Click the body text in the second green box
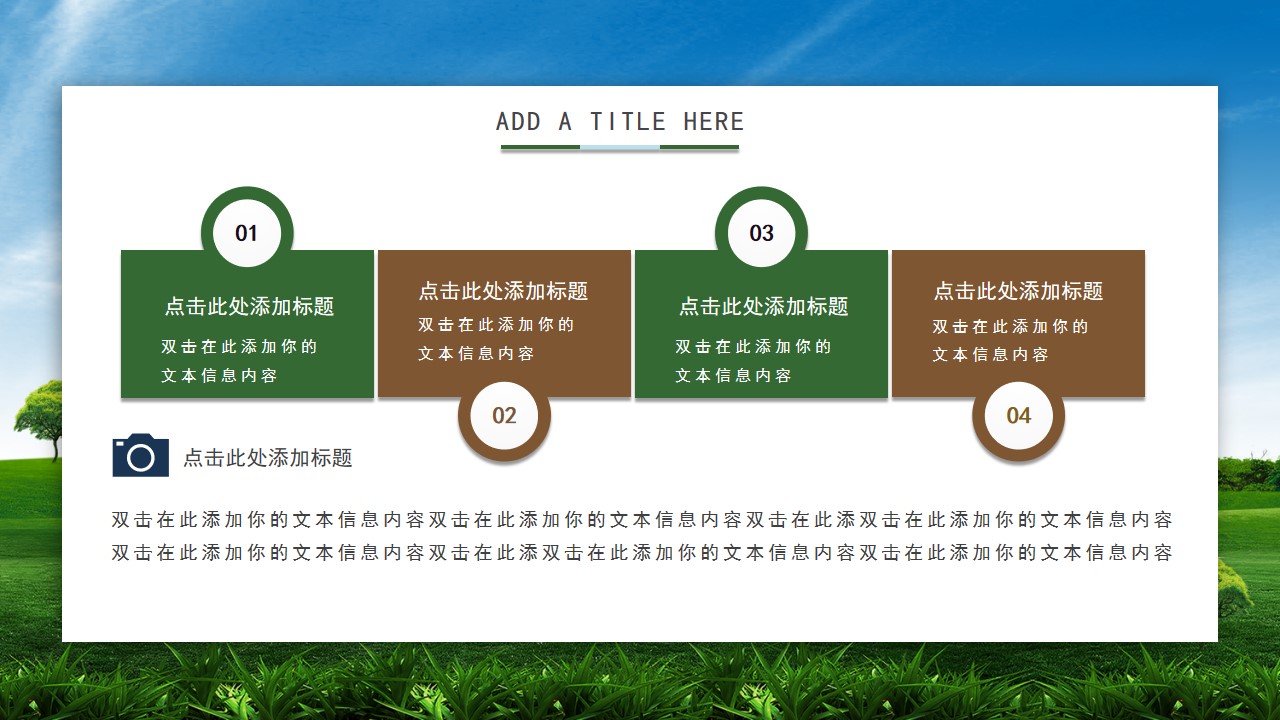 753,361
